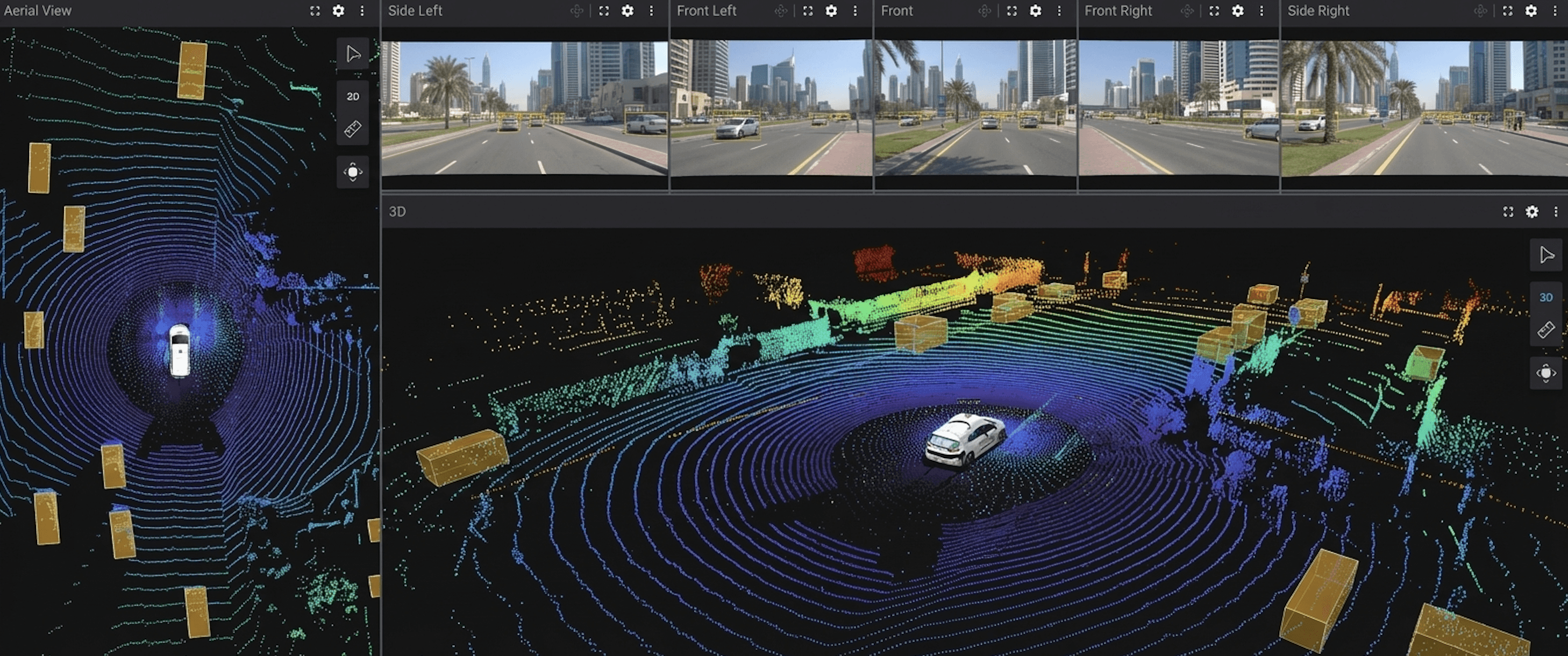
Task: Open Side Right panel settings gear
Action: (1531, 11)
